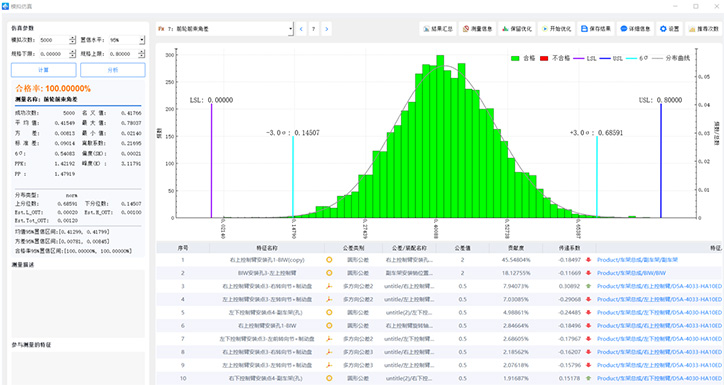Click the 计算 calculate button
This screenshot has width=724, height=385.
43,70
